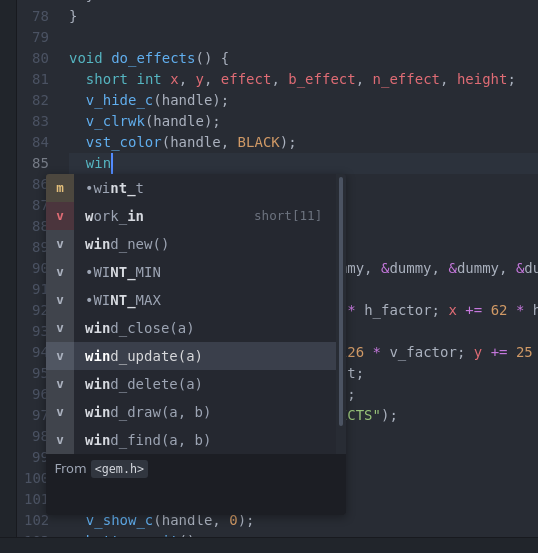
Task: Click line number 82 in the gutter
Action: click(x=40, y=101)
